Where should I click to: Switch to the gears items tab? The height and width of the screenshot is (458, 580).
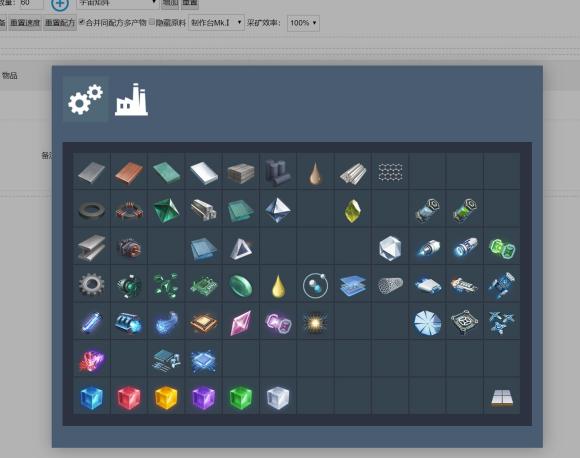point(85,99)
